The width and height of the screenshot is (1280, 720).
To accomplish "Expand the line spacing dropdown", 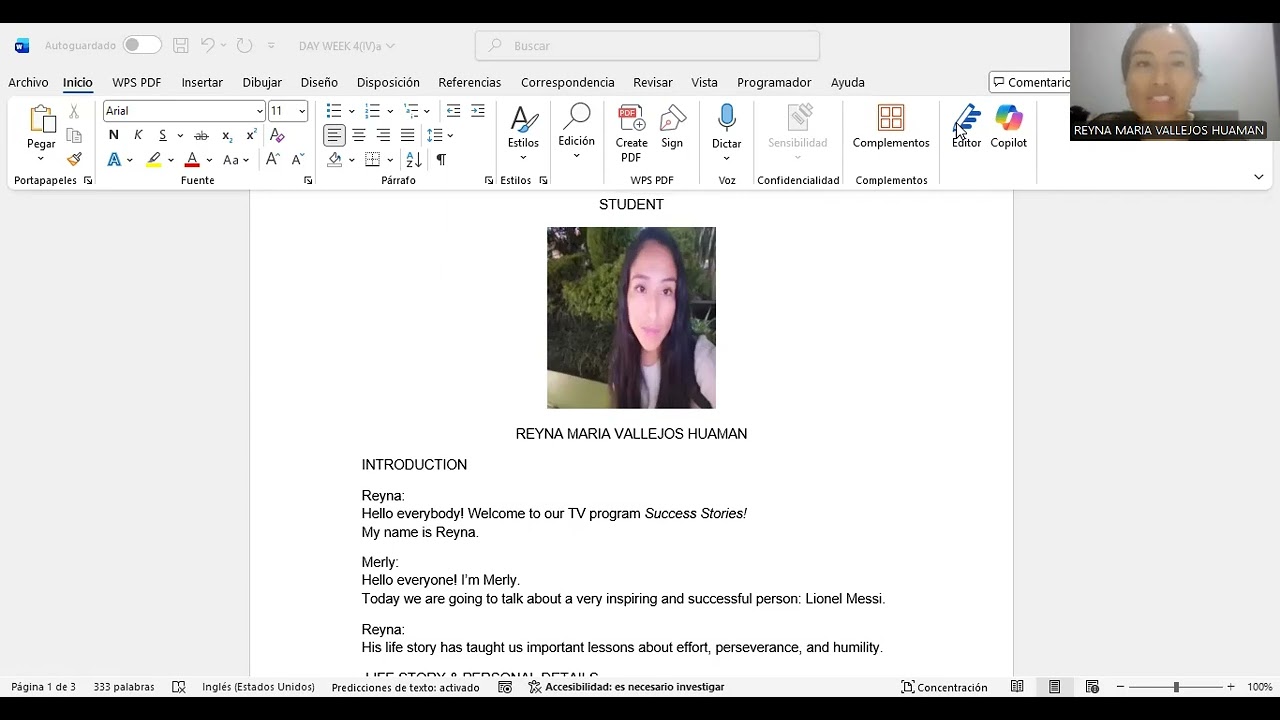I will (x=450, y=135).
